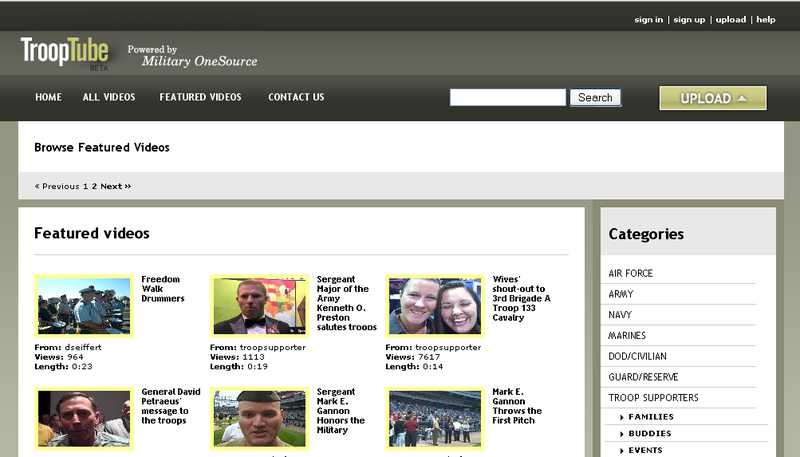Open Sergeant Mark Gannon Honors Military thumbnail
This screenshot has height=457, width=800.
pyautogui.click(x=260, y=419)
